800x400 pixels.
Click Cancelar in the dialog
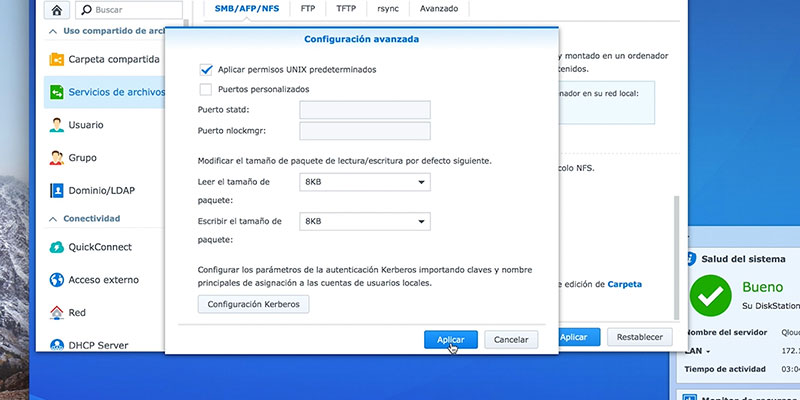[x=511, y=340]
